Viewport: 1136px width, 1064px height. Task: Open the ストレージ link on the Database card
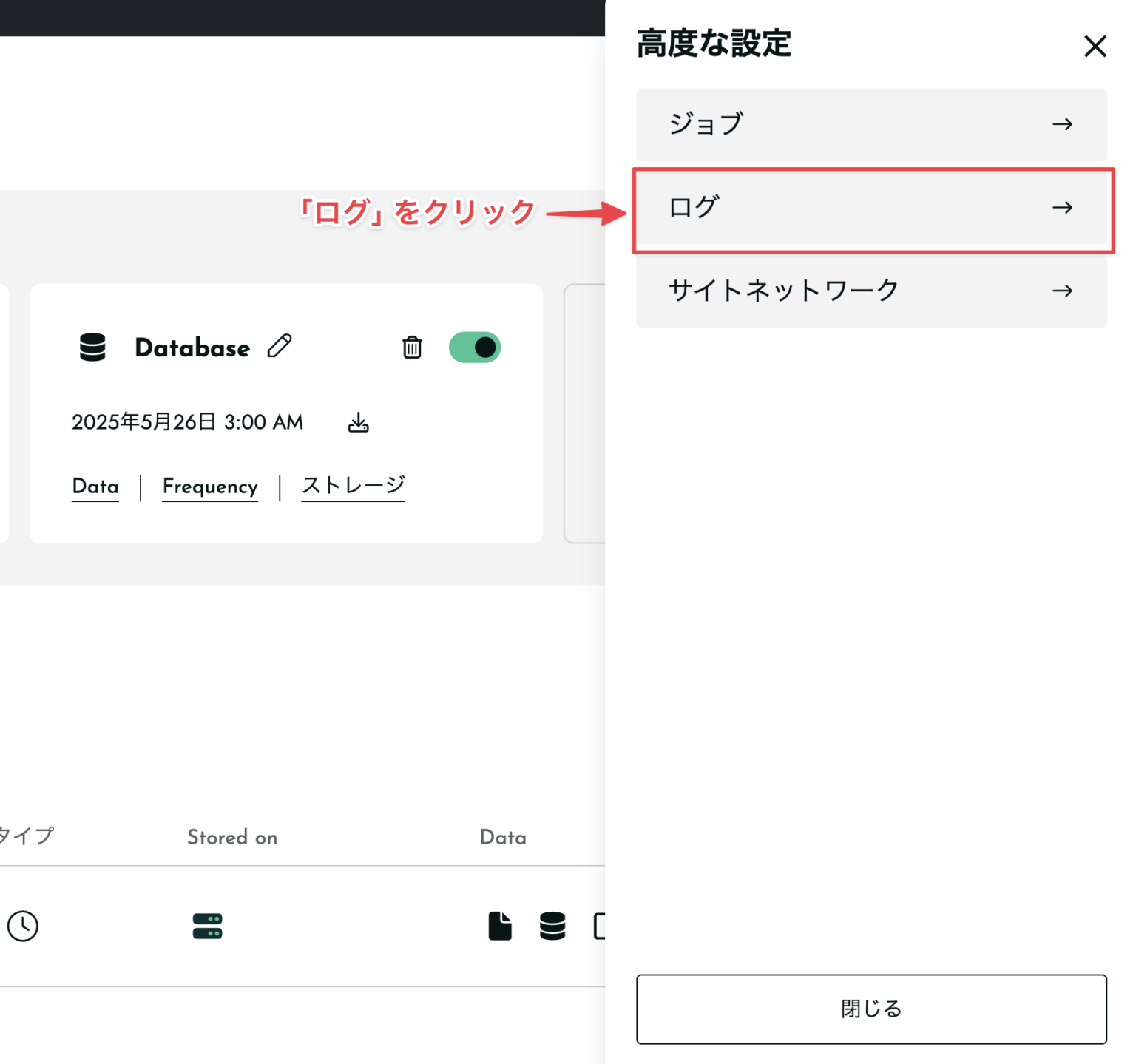(353, 486)
